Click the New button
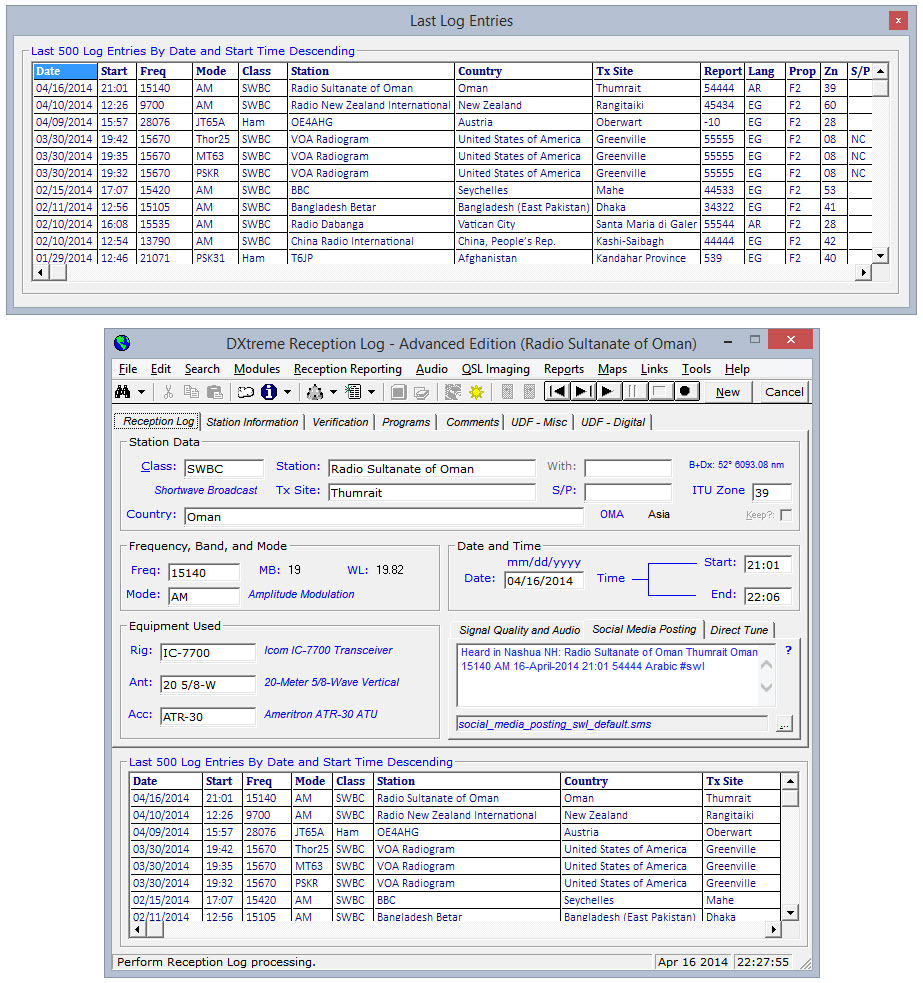This screenshot has width=923, height=983. pyautogui.click(x=727, y=392)
